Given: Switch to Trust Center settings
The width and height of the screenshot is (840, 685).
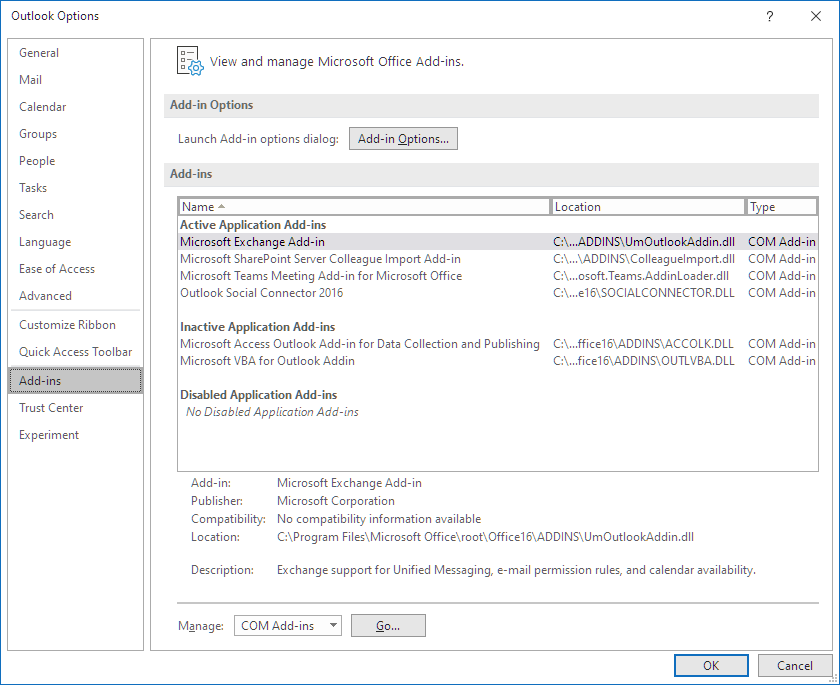Looking at the screenshot, I should click(51, 407).
